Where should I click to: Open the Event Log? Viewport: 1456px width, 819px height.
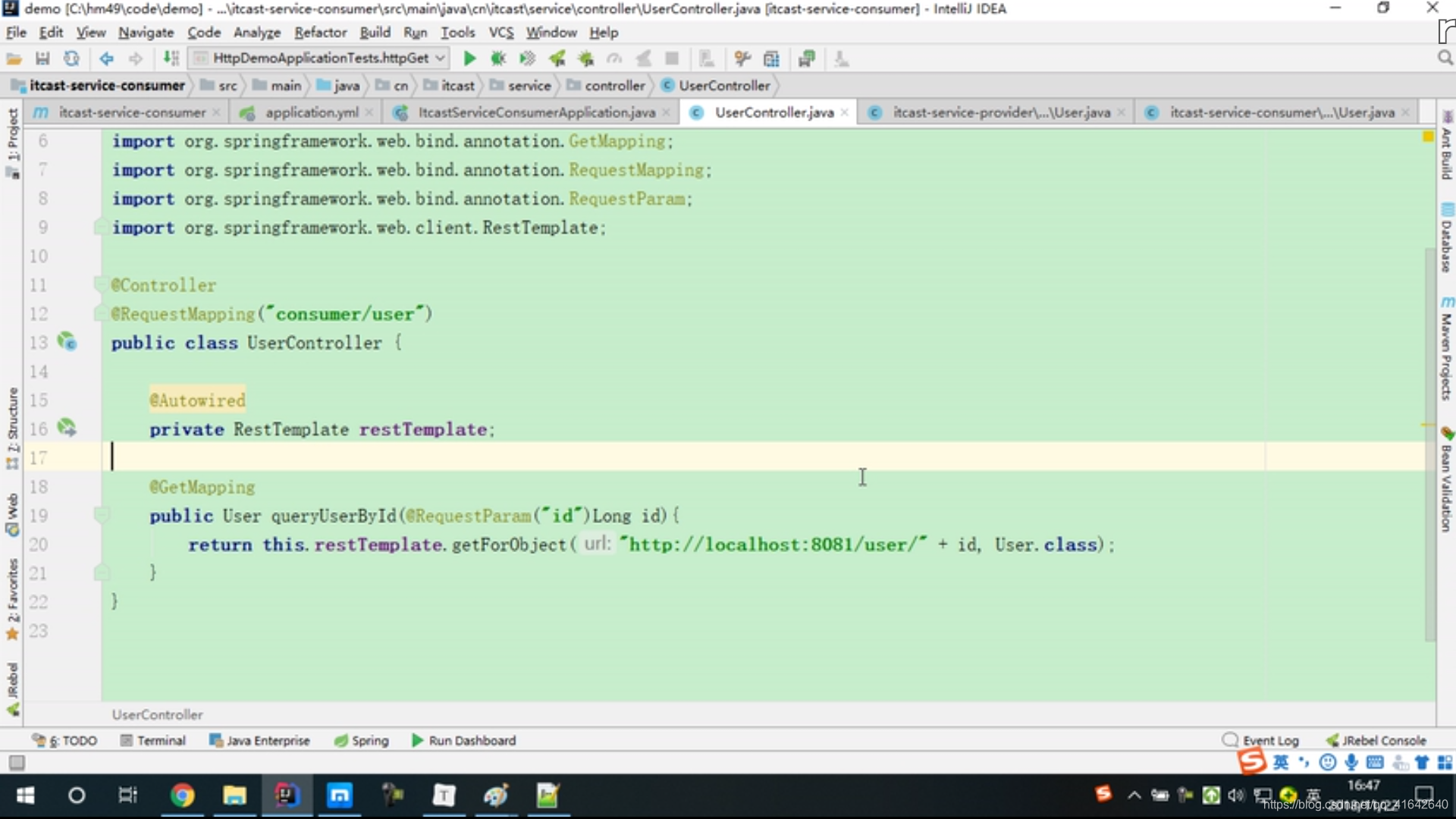(1261, 741)
